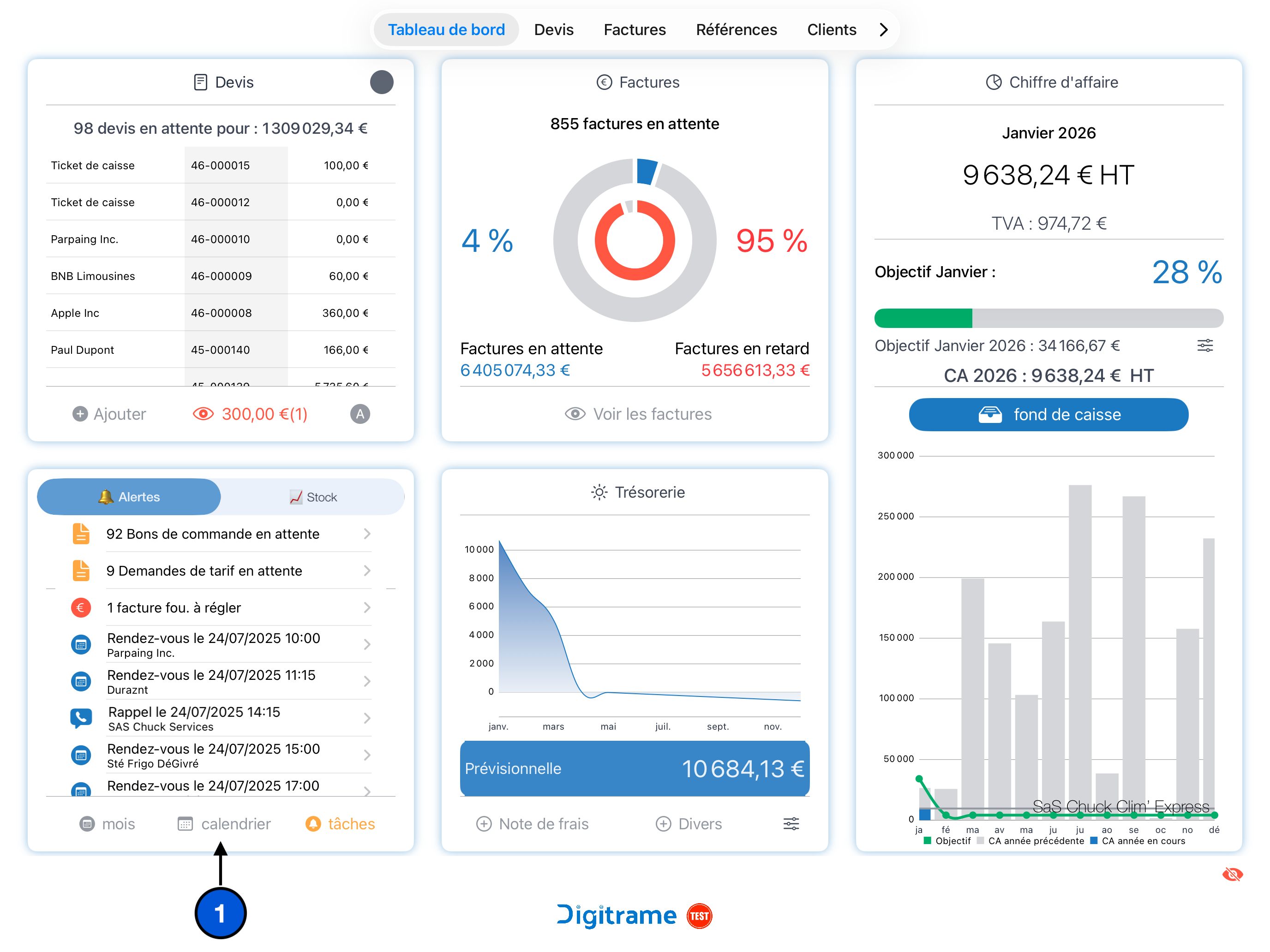Click the Note de frais plus icon
Viewport: 1270px width, 952px height.
tap(484, 824)
